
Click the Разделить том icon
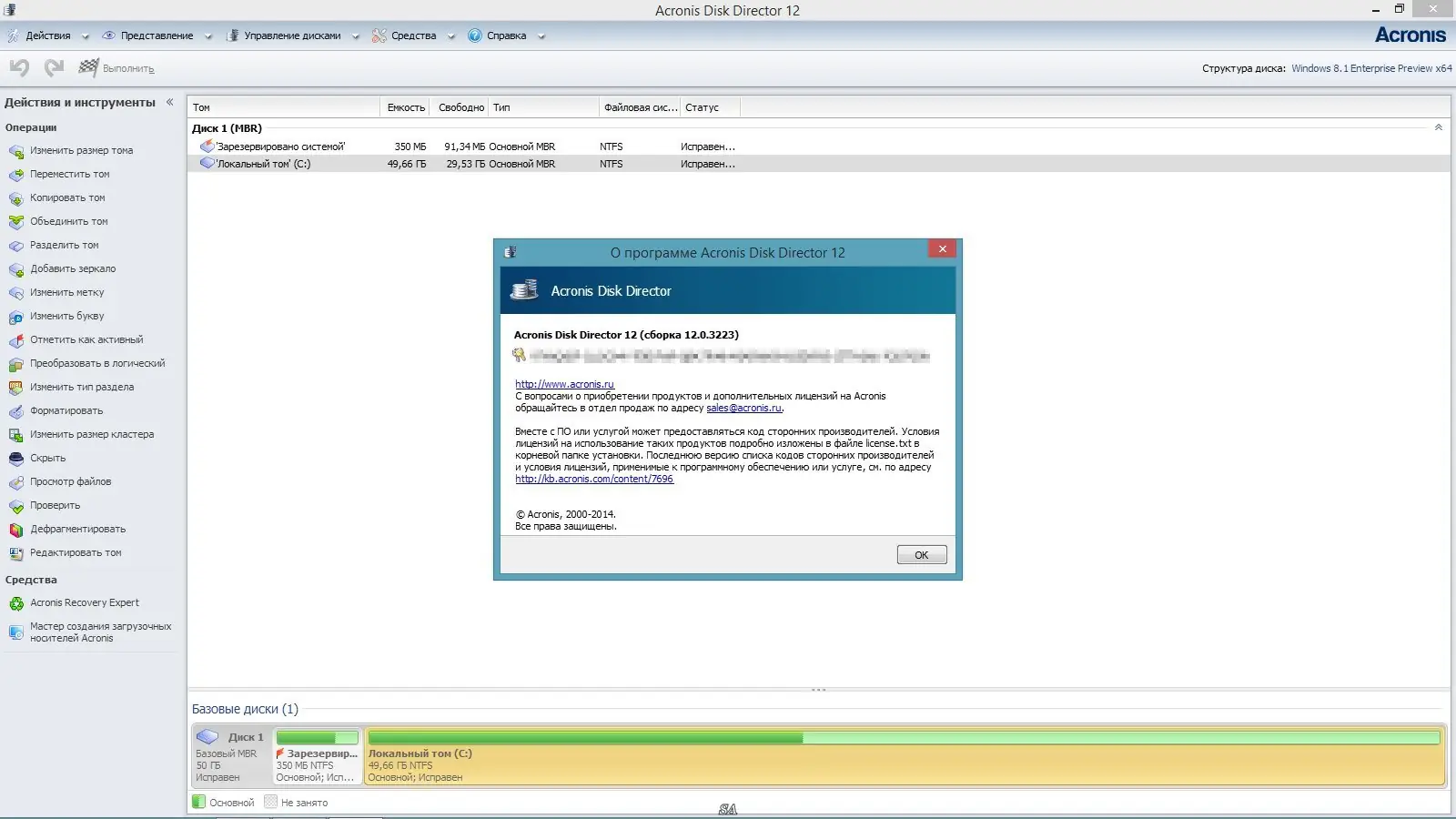16,246
